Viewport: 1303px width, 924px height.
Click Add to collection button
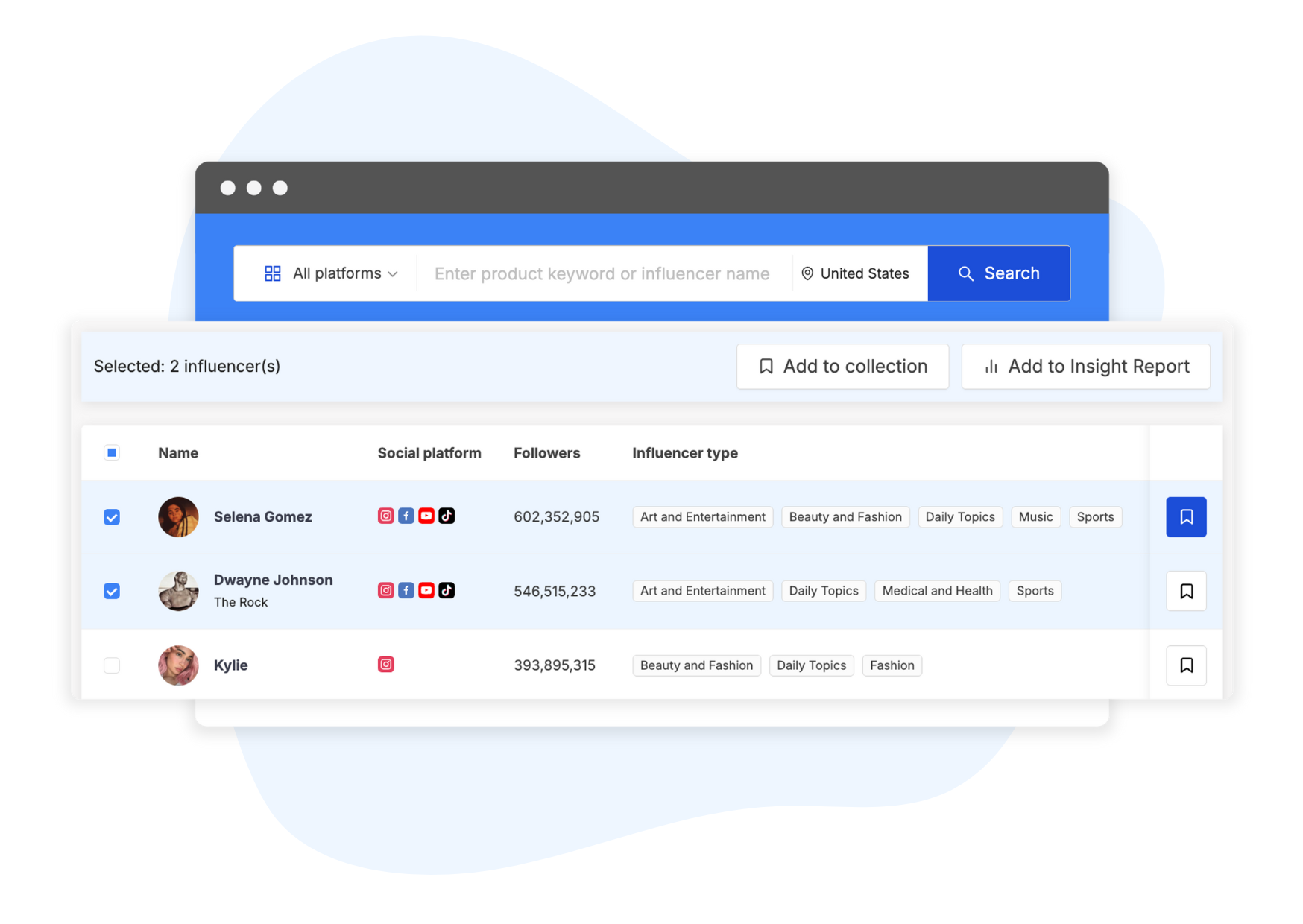tap(842, 366)
